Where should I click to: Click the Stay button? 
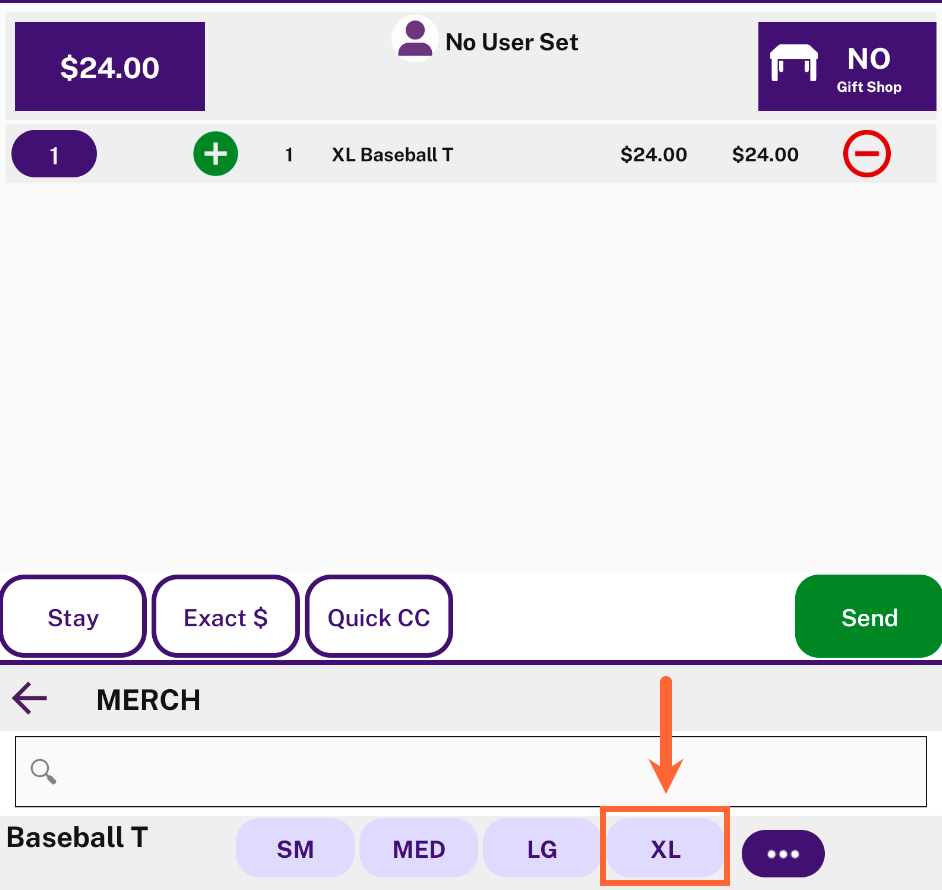point(73,617)
